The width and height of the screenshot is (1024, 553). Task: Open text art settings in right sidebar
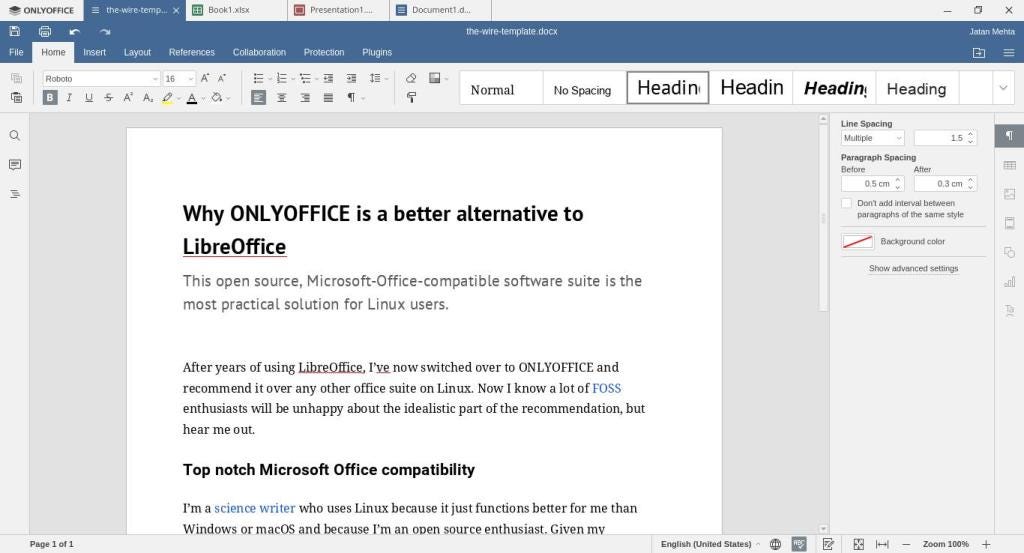click(1010, 311)
